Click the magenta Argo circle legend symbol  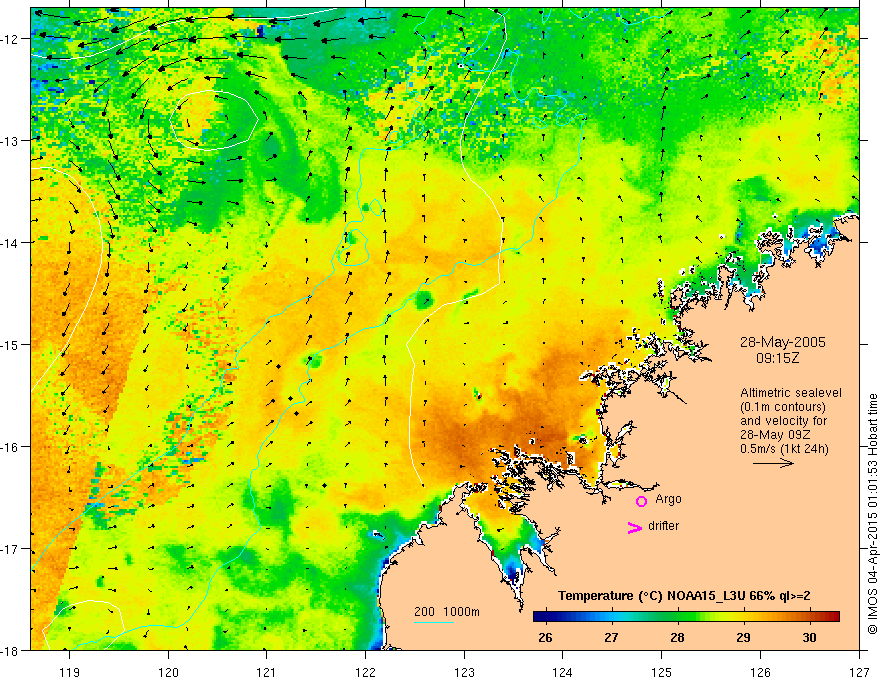coord(641,501)
